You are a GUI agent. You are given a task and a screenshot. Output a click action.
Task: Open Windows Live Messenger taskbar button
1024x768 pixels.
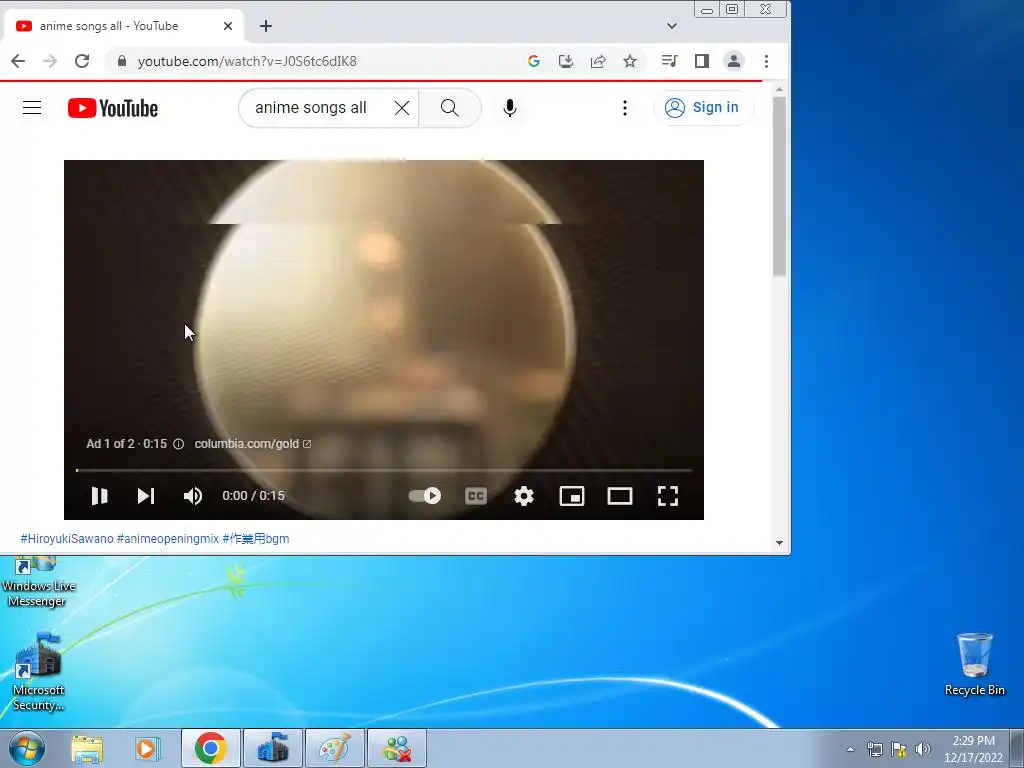point(397,748)
